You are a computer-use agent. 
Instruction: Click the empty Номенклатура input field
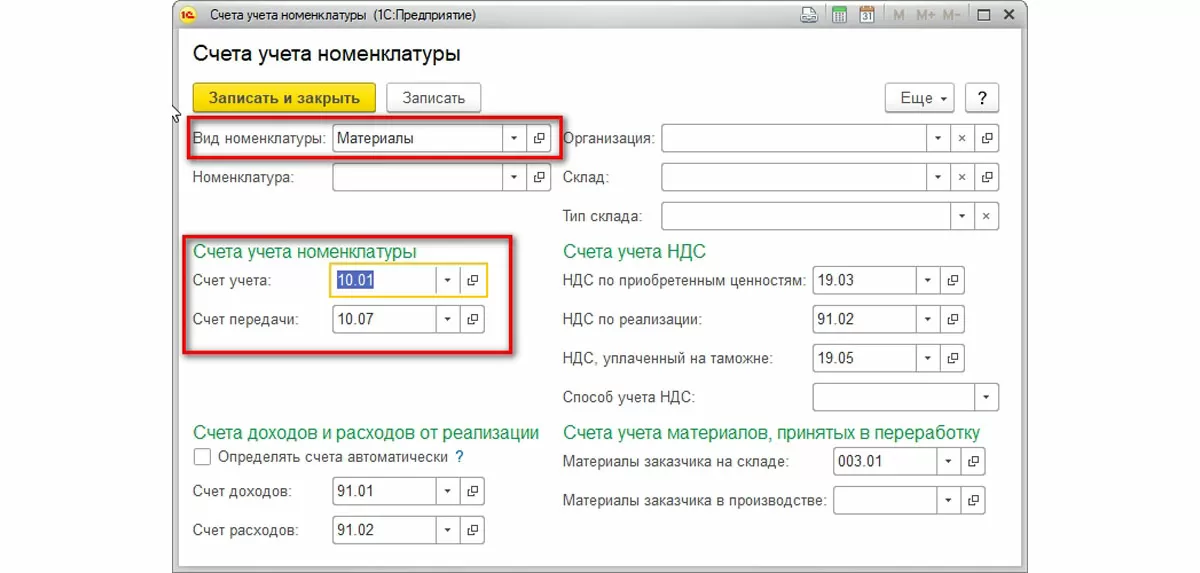417,177
